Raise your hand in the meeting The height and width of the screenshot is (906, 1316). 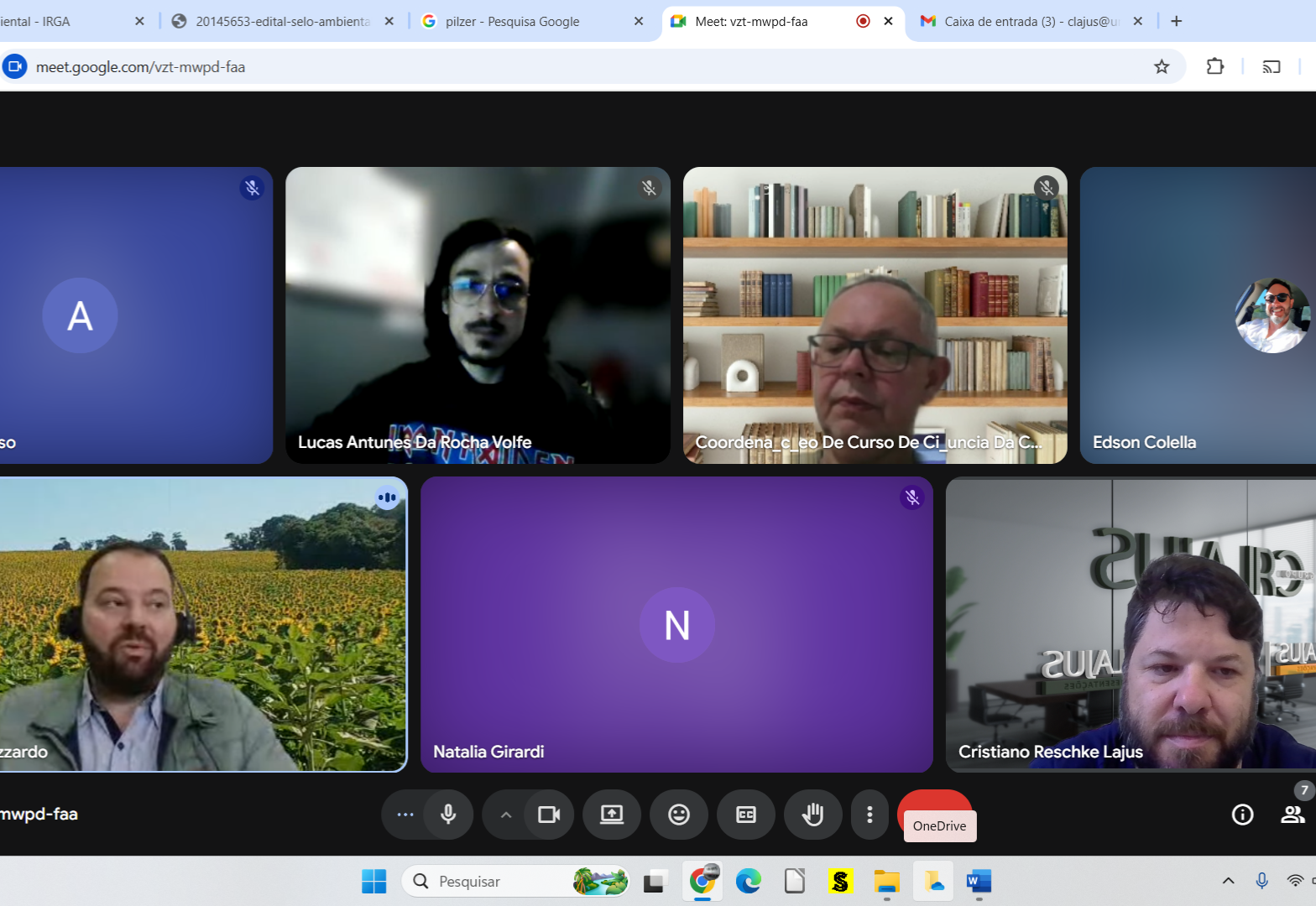point(812,815)
